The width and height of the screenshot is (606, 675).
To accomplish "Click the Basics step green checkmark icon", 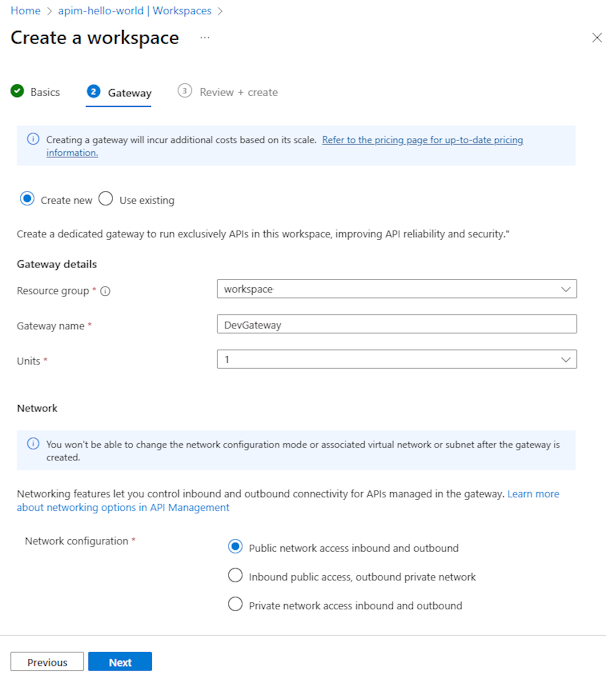I will (17, 91).
